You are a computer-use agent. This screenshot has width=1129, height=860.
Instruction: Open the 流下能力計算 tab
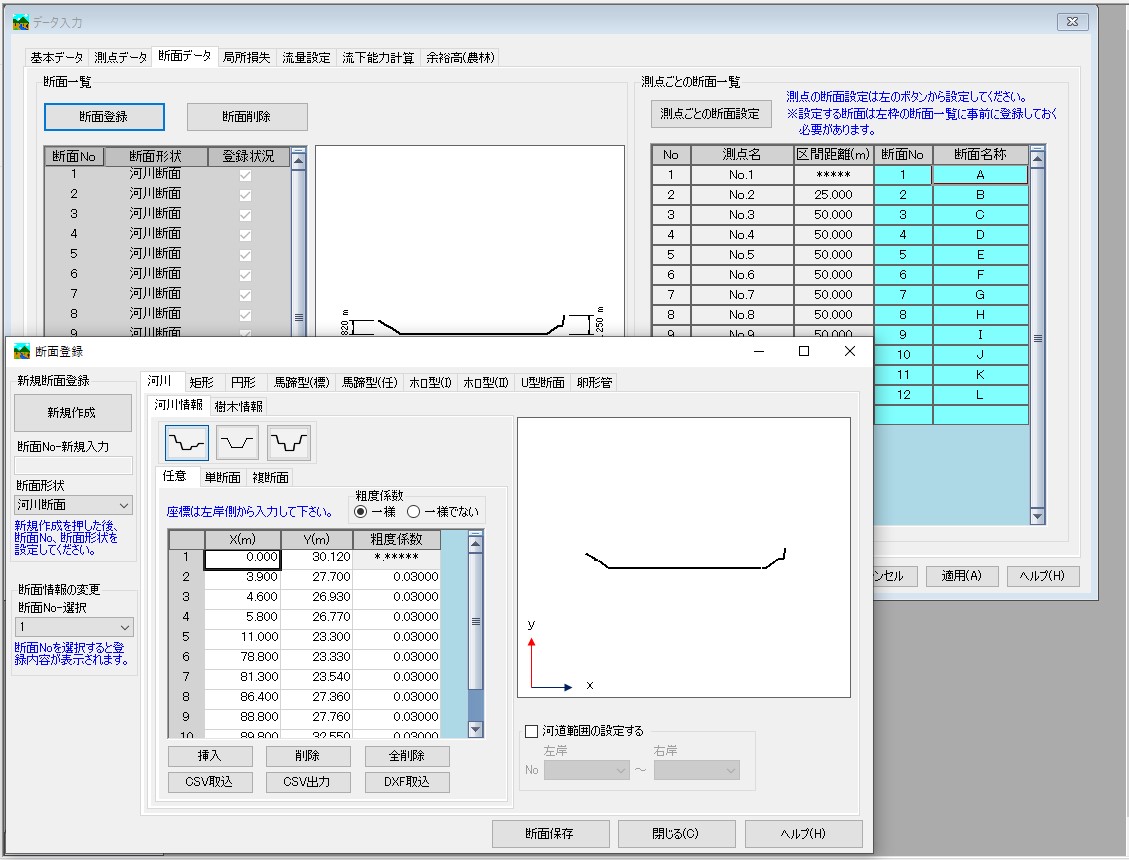tap(378, 58)
